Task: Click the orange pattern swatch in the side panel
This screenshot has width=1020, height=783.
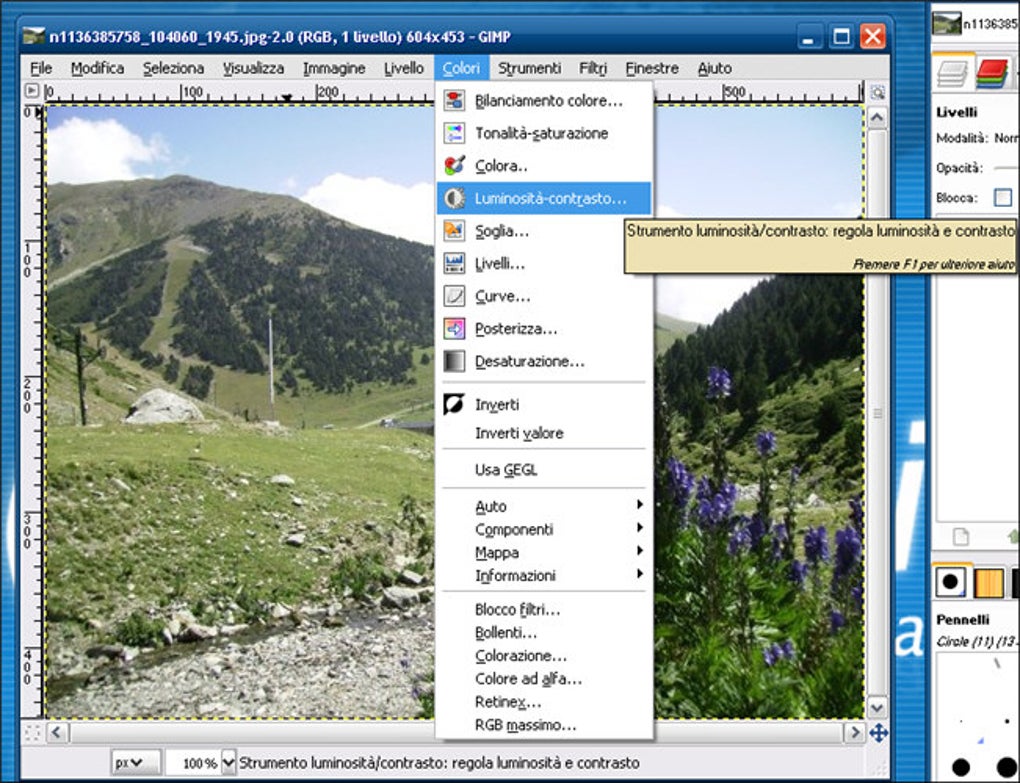Action: [989, 581]
